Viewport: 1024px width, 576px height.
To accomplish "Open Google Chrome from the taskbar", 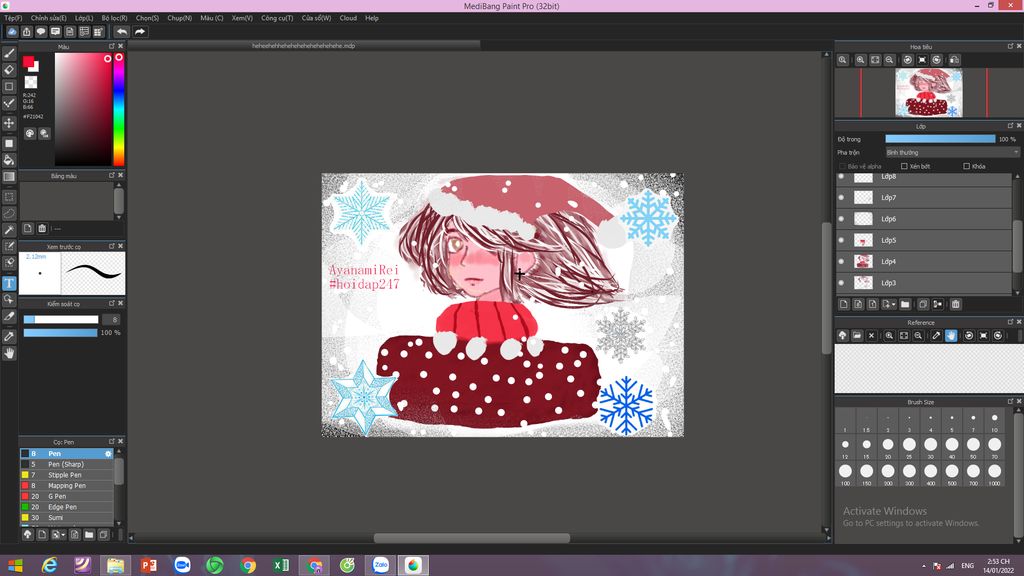I will tap(248, 565).
